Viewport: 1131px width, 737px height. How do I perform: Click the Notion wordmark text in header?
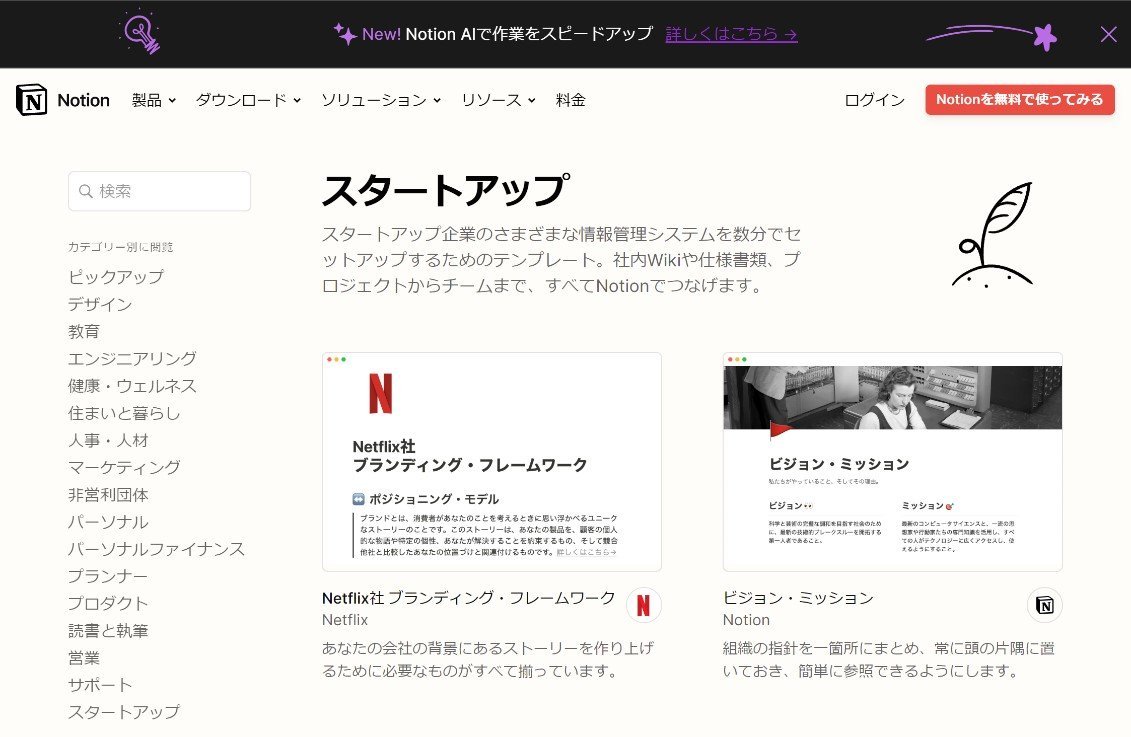tap(84, 100)
